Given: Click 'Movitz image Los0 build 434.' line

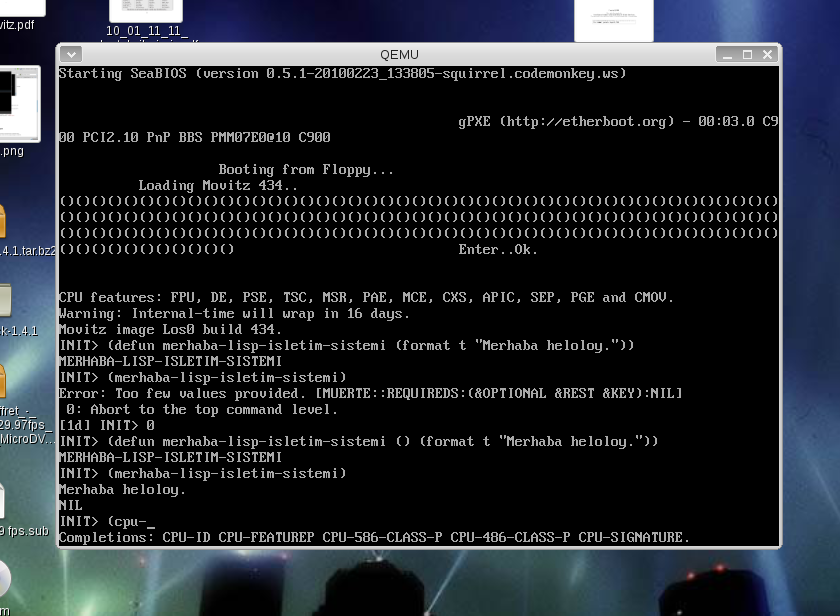Looking at the screenshot, I should point(170,329).
